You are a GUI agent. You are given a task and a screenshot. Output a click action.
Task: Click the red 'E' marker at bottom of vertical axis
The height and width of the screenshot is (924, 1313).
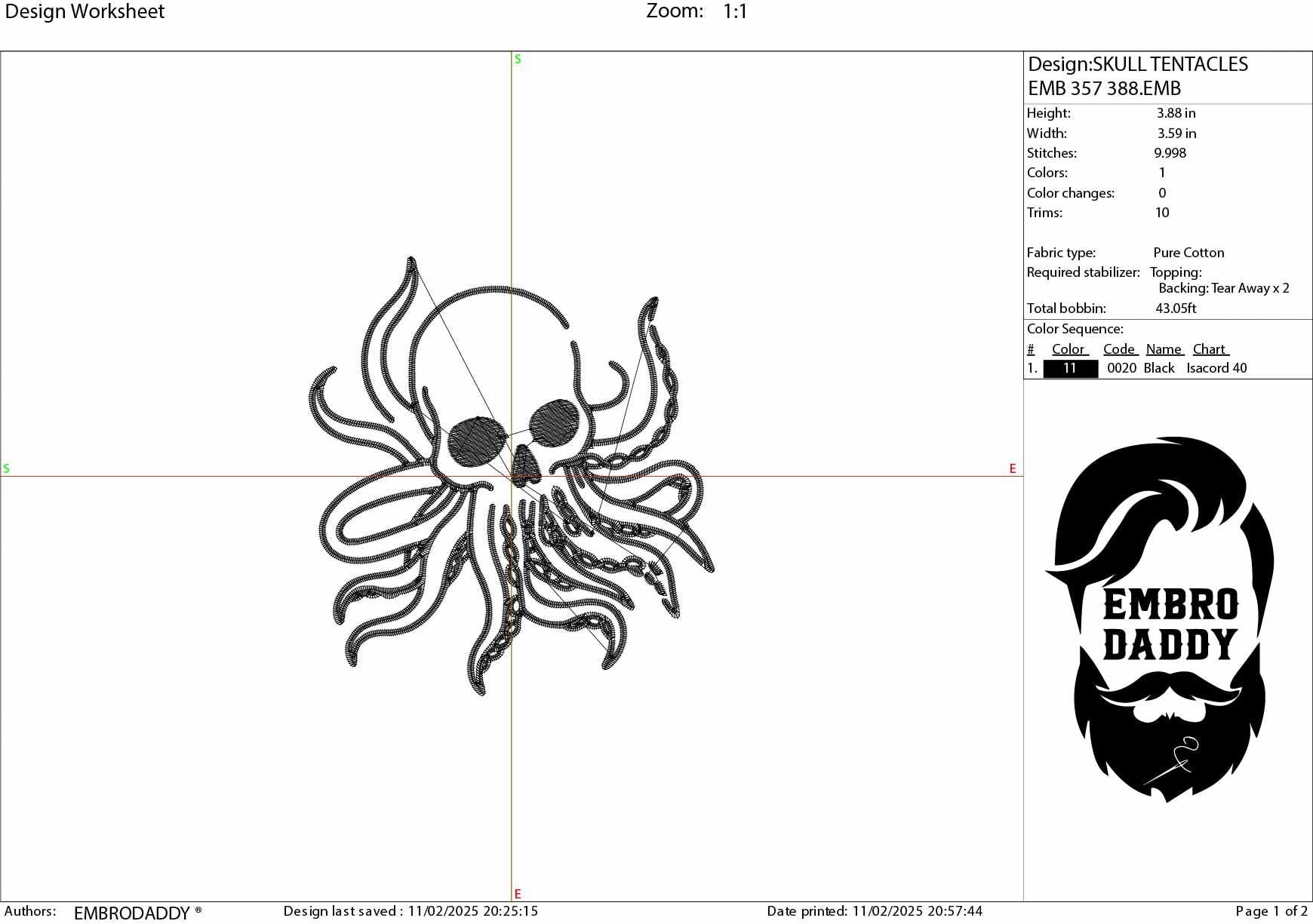click(518, 895)
